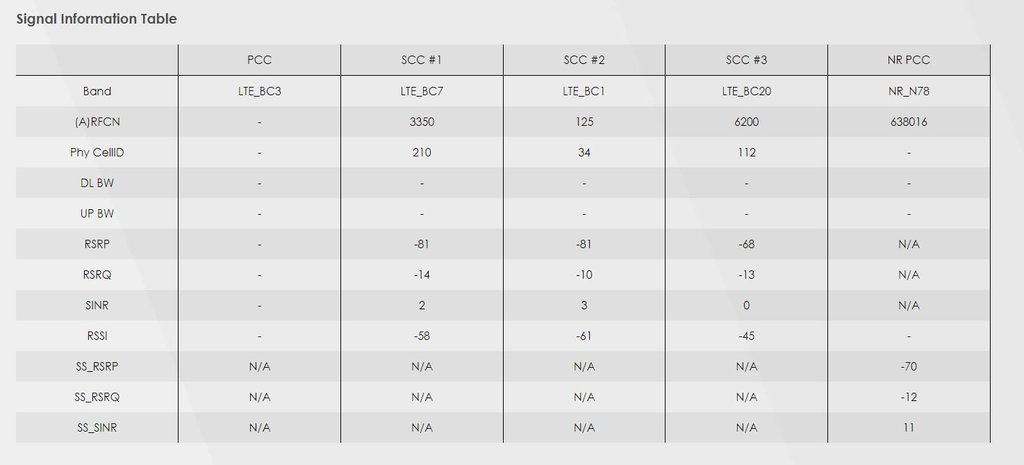Select the 210 Phy CellID value
The image size is (1024, 465).
click(421, 153)
